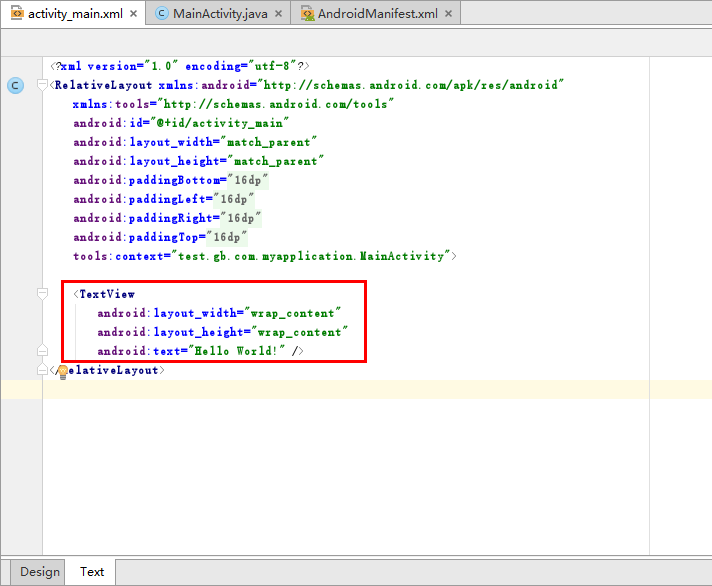The width and height of the screenshot is (712, 586).
Task: Click the xmlns:android schema URL
Action: click(x=410, y=85)
